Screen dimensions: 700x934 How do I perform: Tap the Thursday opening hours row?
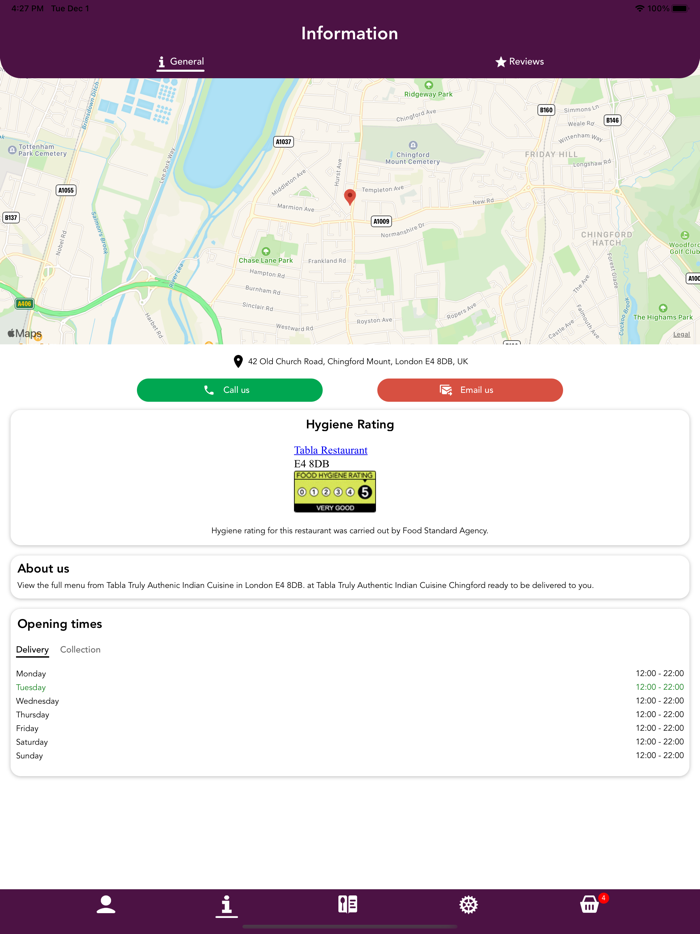350,715
